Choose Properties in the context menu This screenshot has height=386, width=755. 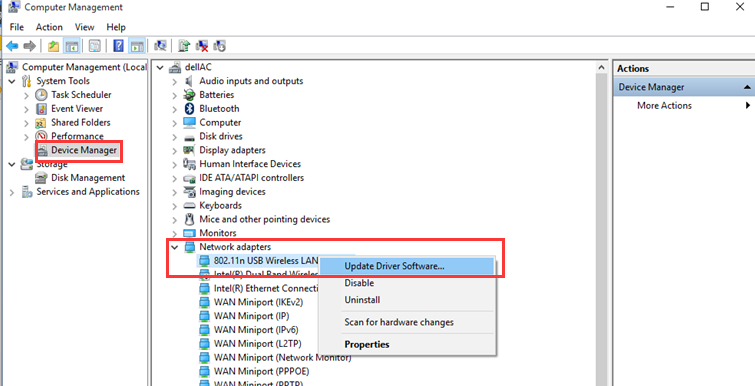[x=407, y=344]
